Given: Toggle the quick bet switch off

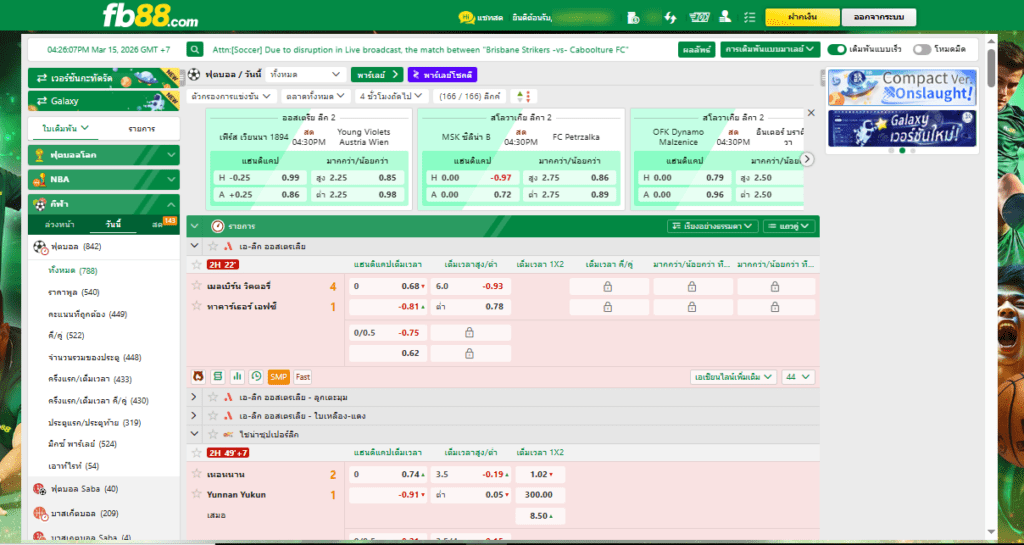Looking at the screenshot, I should coord(837,50).
